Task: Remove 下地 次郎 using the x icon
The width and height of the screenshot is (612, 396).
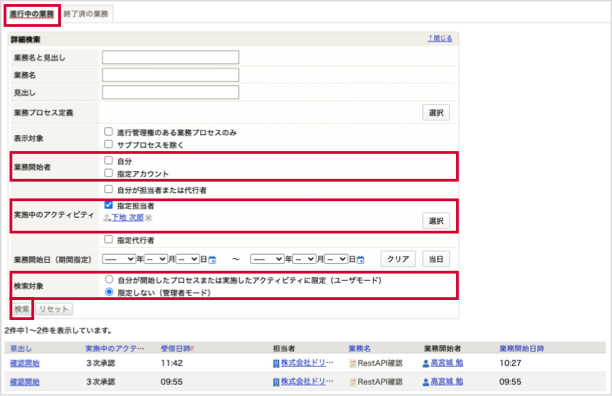Action: coord(149,218)
